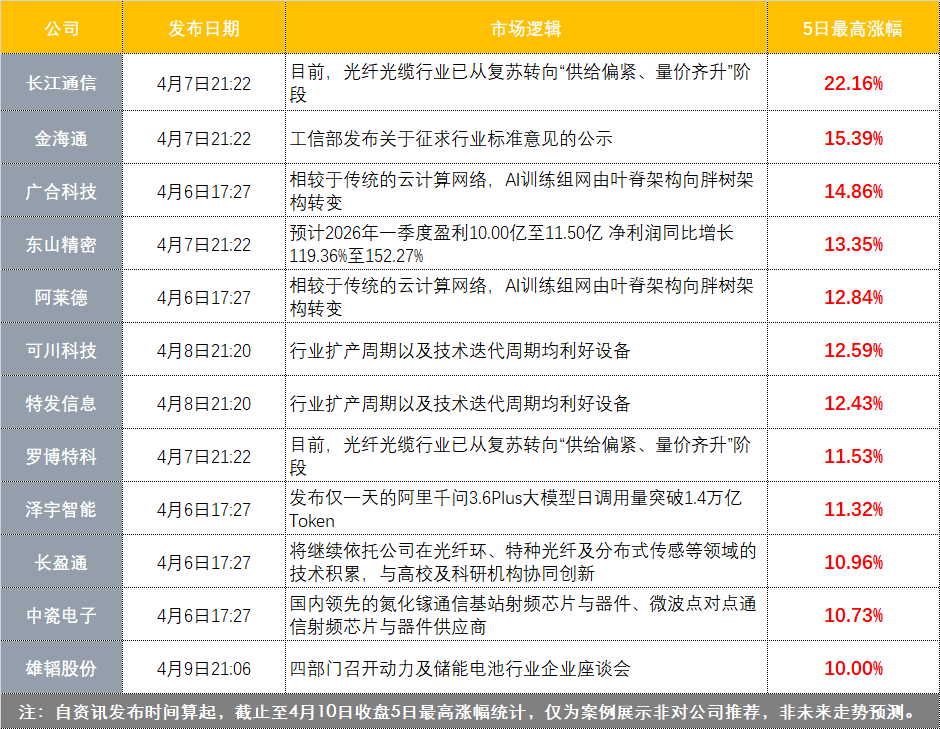Select the 4月9日21:06 date cell

click(204, 668)
